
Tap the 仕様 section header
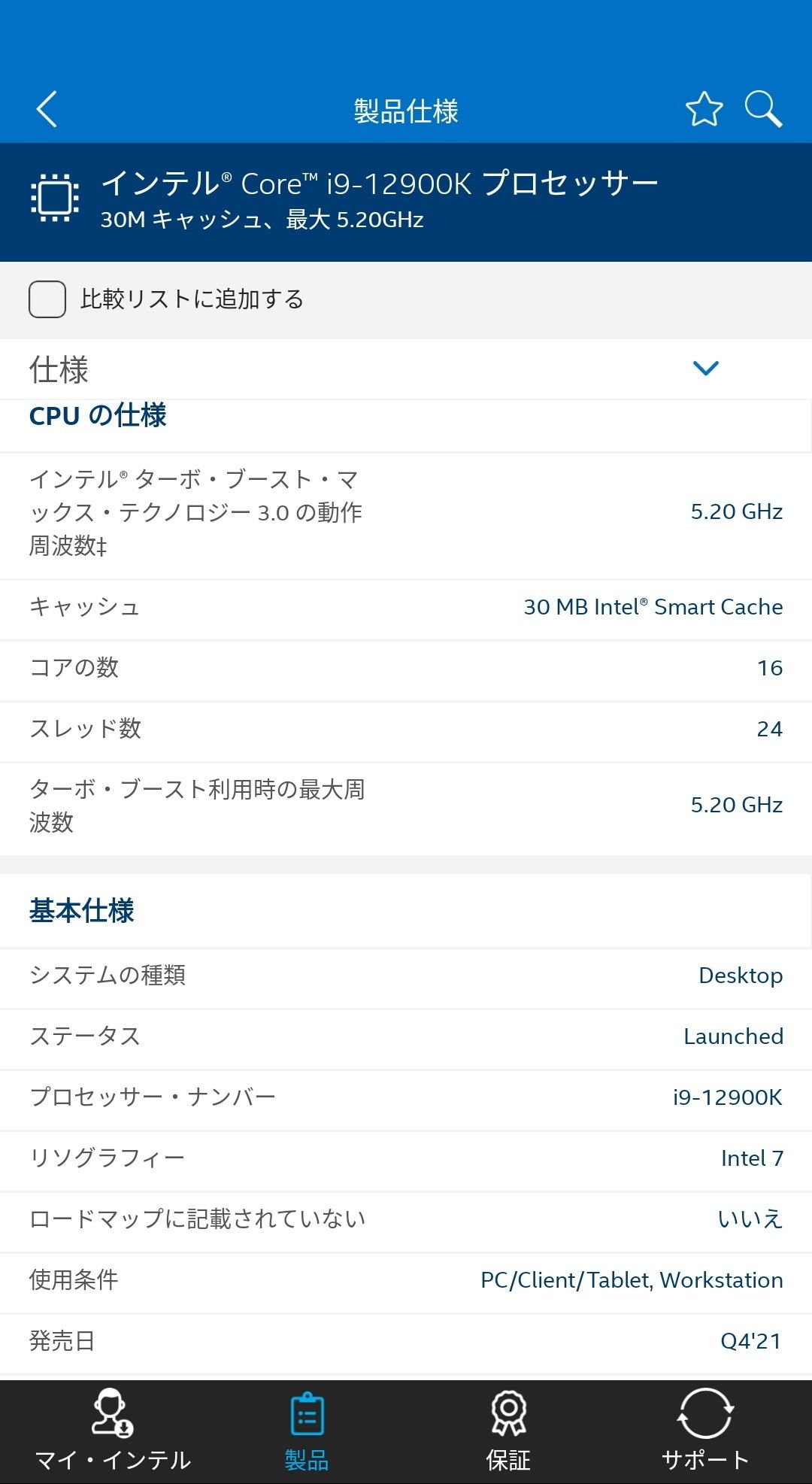[406, 369]
